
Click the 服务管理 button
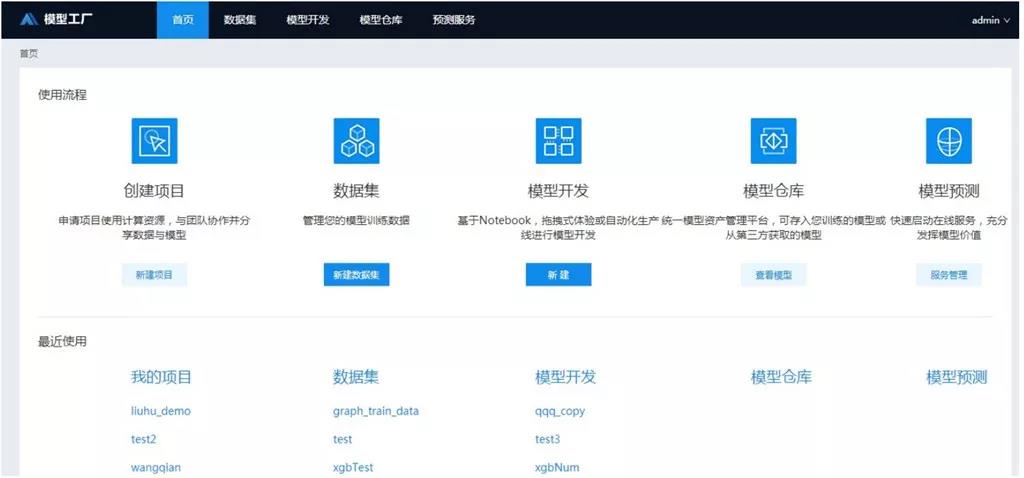(948, 275)
